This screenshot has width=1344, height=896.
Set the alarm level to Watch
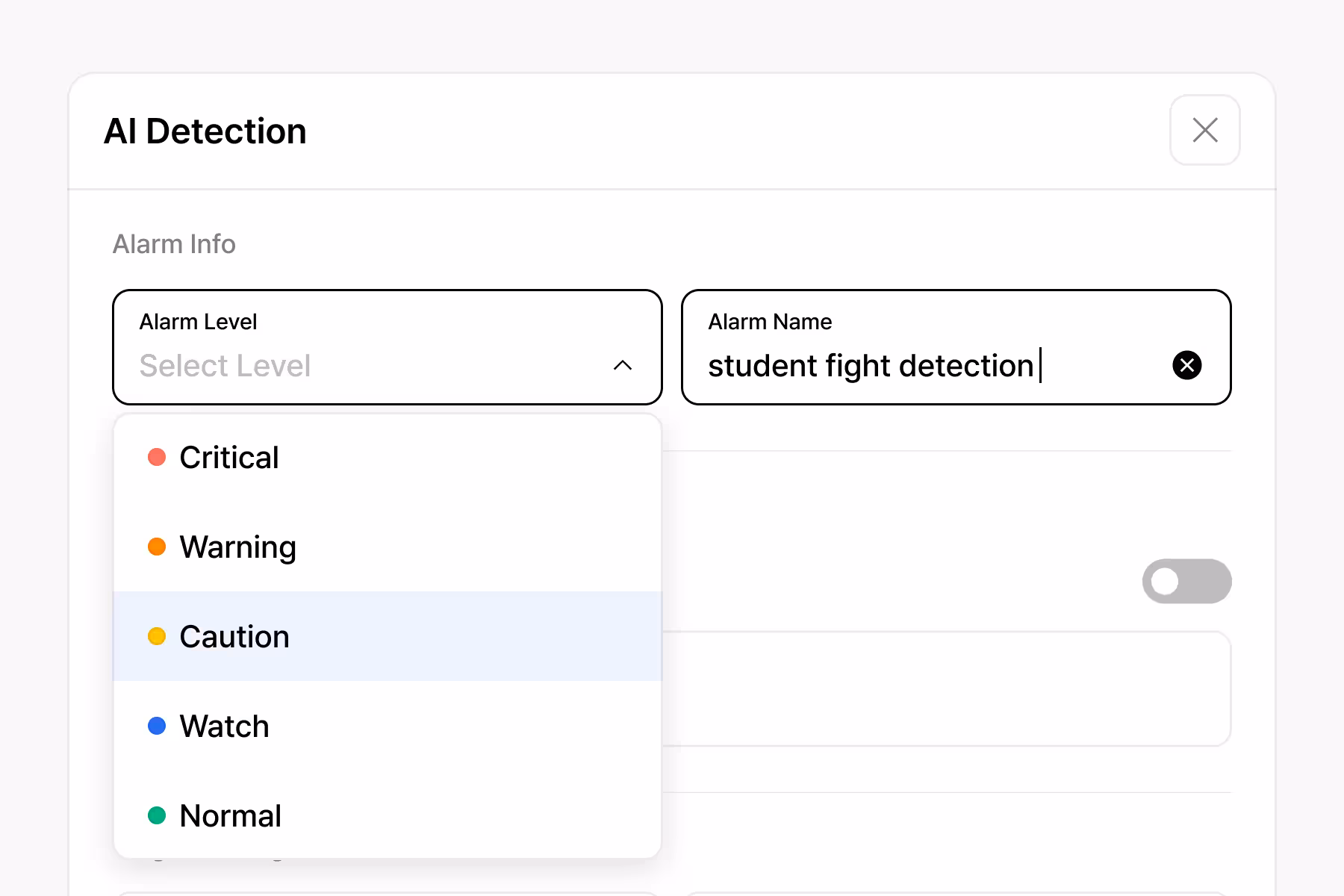[x=224, y=726]
